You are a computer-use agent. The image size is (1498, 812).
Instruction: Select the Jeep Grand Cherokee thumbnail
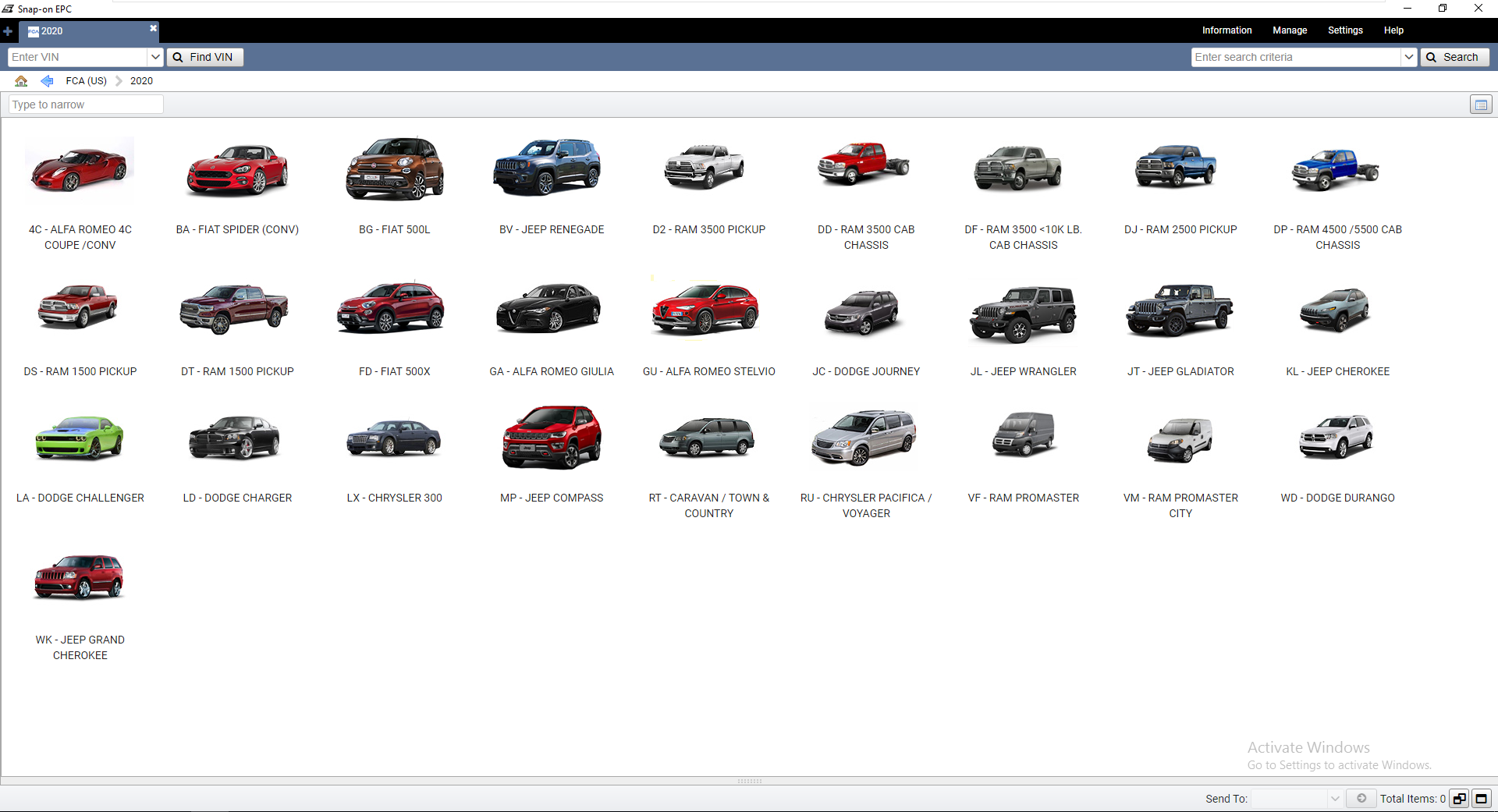tap(79, 577)
